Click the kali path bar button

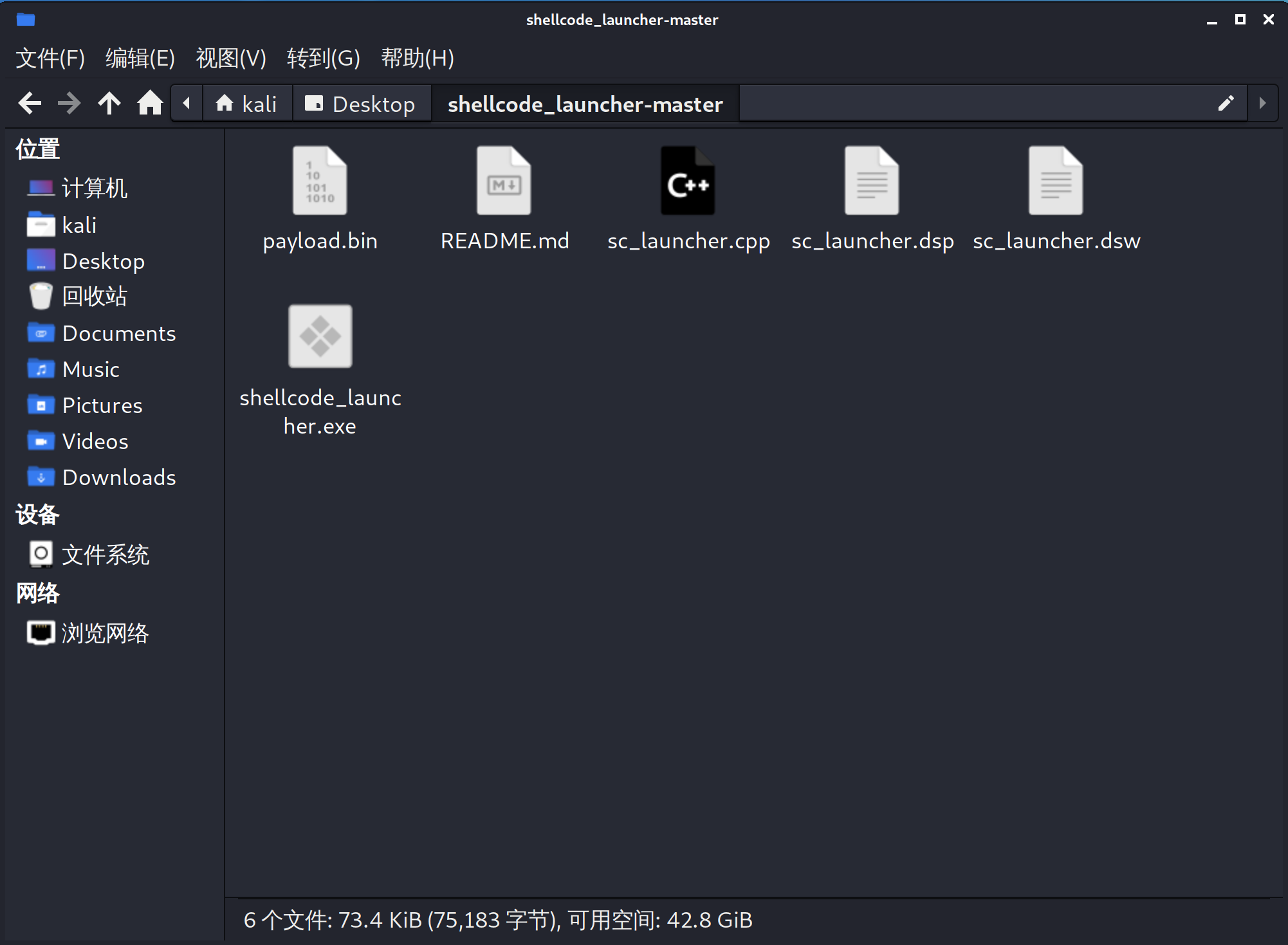coord(247,104)
